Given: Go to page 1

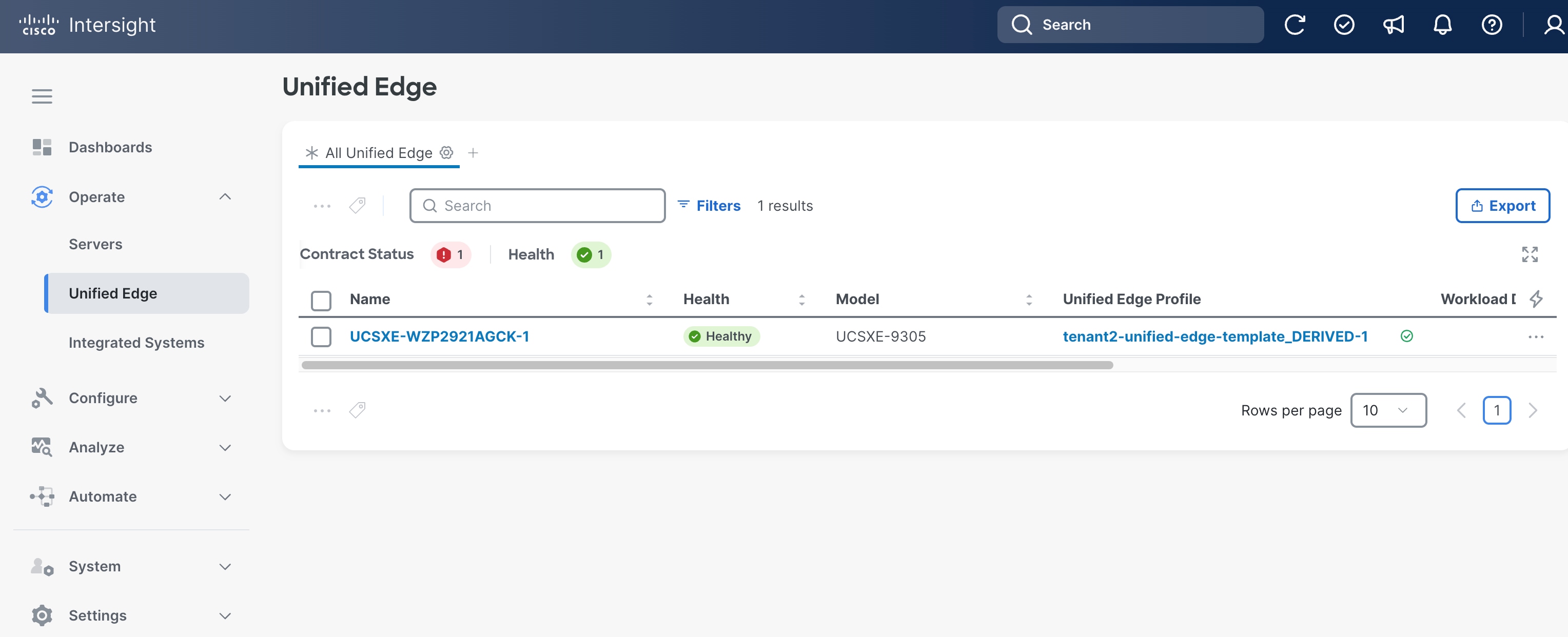Looking at the screenshot, I should 1497,410.
